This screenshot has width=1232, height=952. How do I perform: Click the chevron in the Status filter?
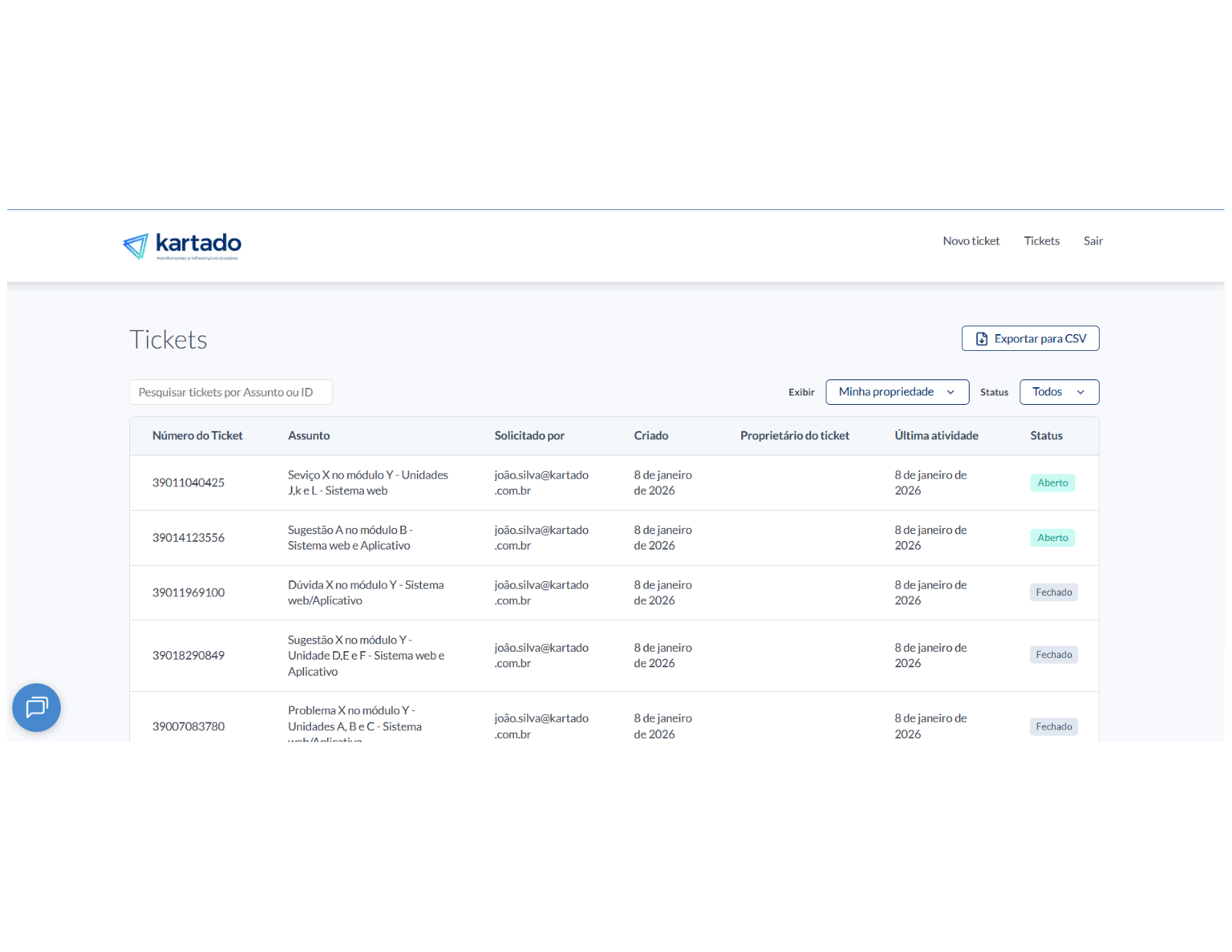(x=1080, y=392)
